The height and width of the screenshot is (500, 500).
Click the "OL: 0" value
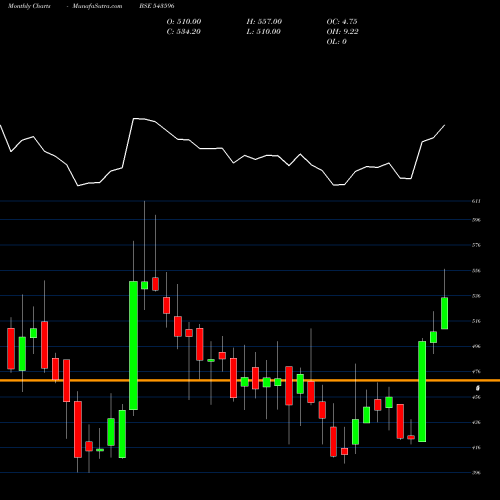(336, 42)
